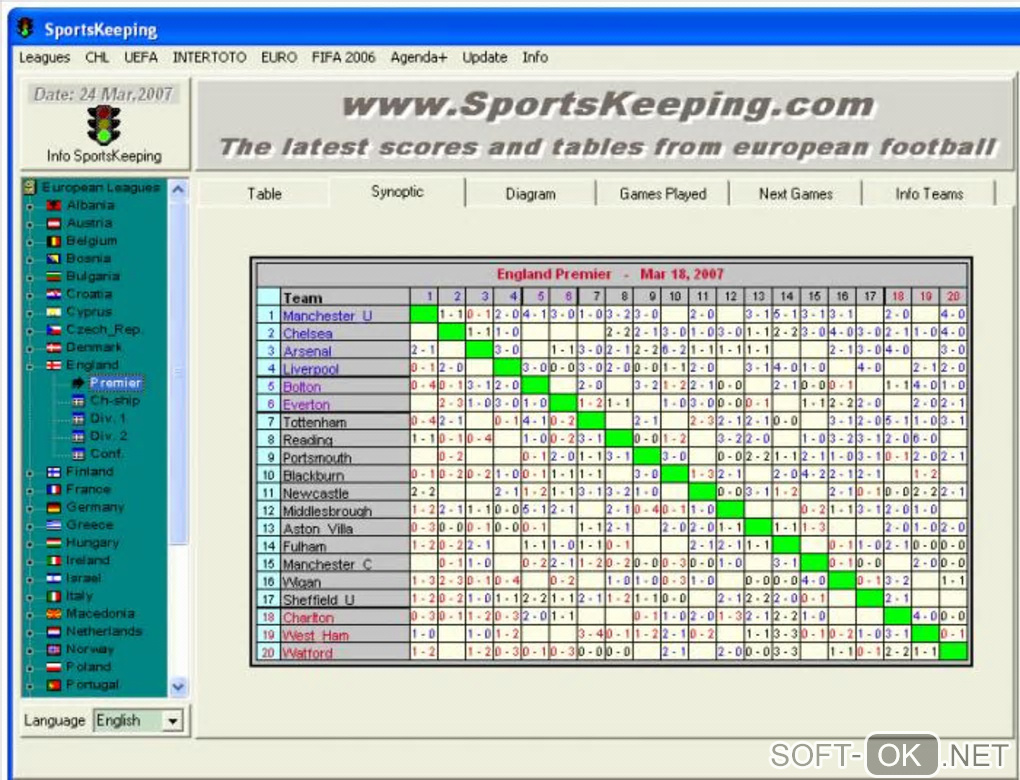The image size is (1020, 780).
Task: Switch to the Table tab
Action: pos(264,194)
